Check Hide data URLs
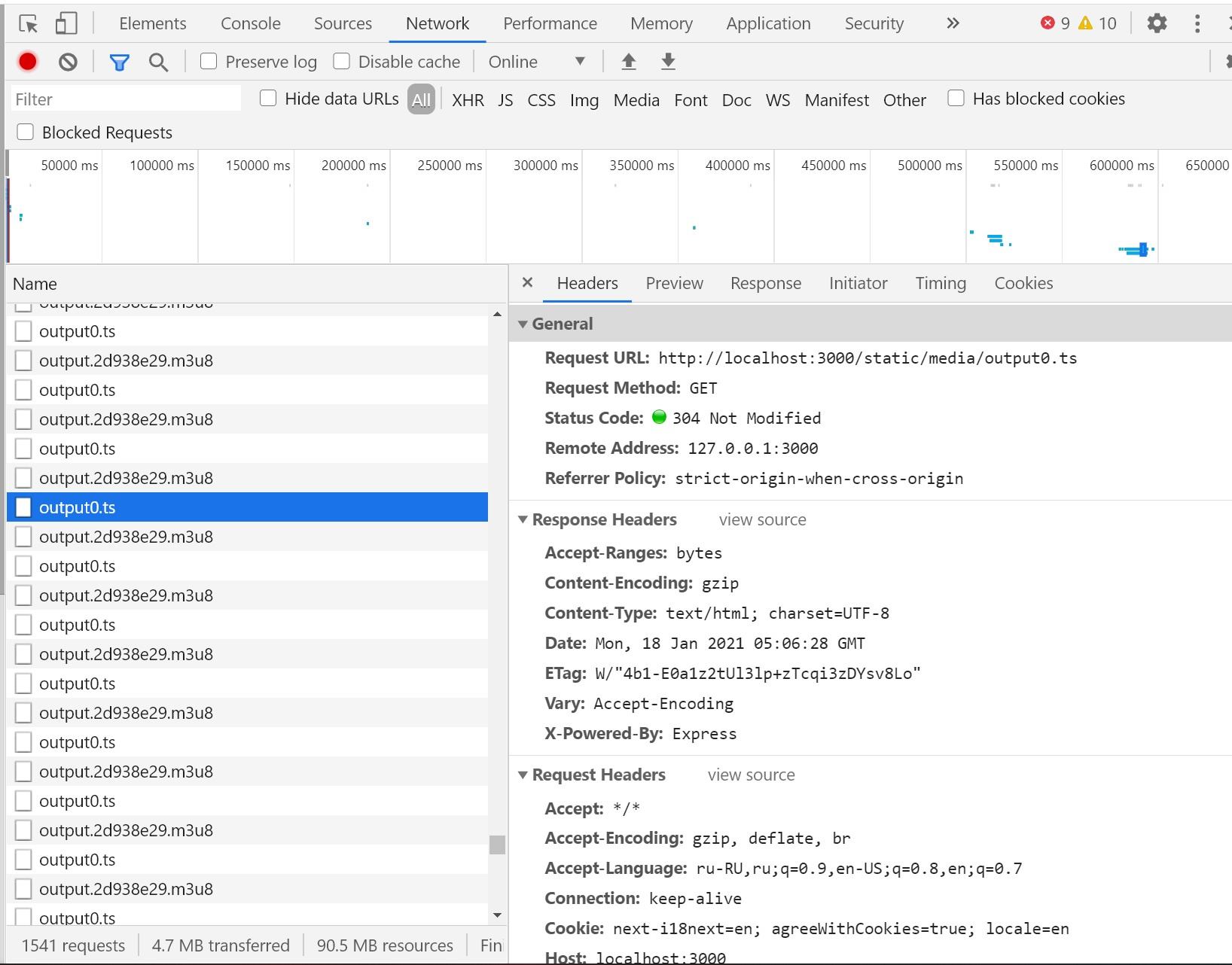 click(x=268, y=98)
